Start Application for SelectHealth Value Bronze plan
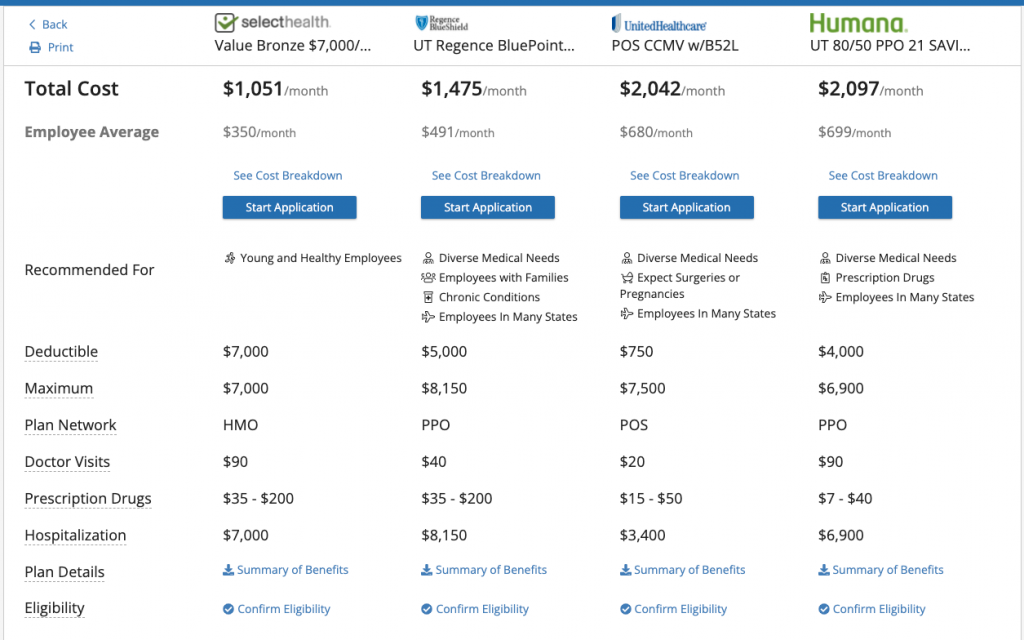The width and height of the screenshot is (1024, 640). click(x=289, y=208)
